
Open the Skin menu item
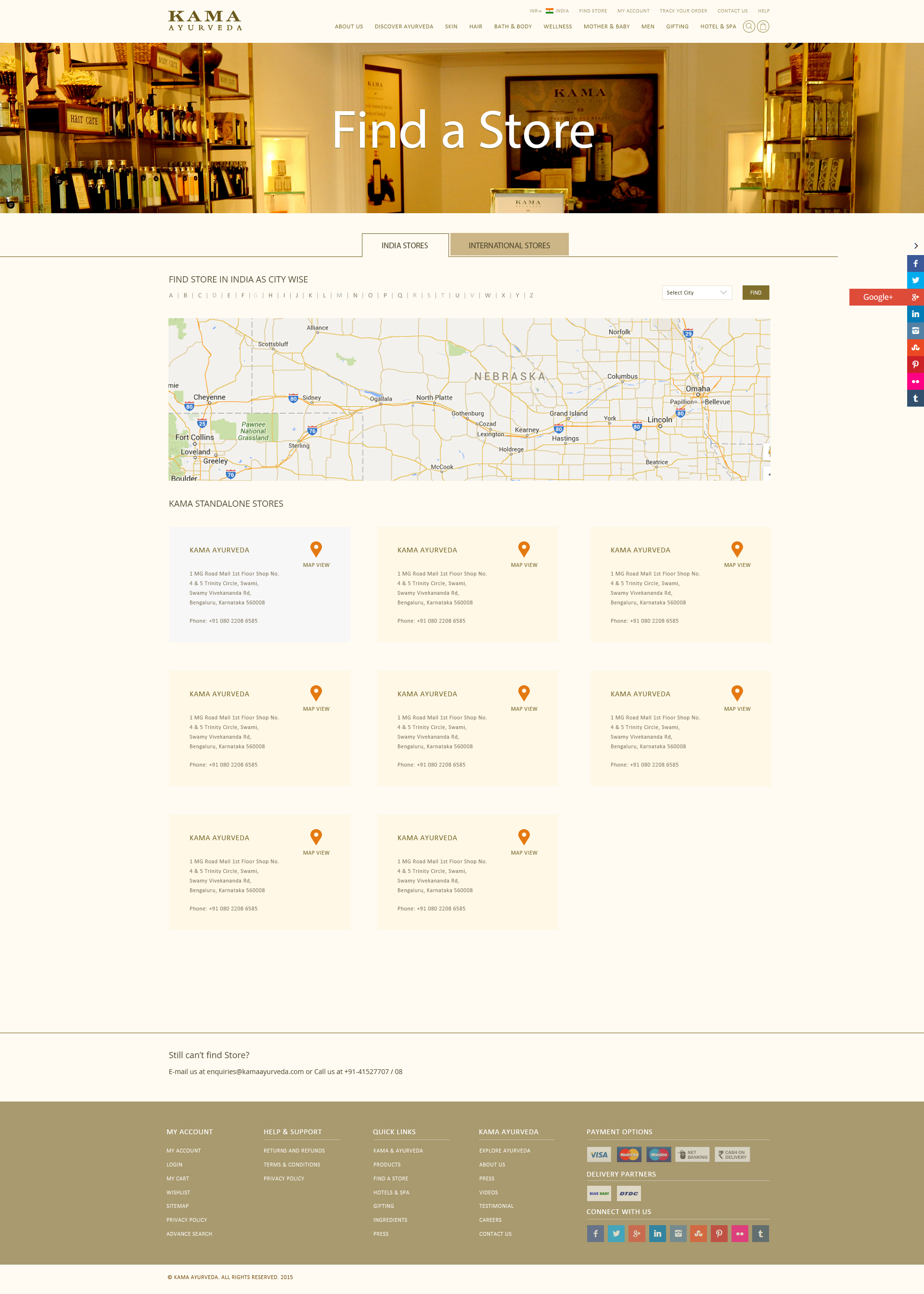[x=451, y=26]
